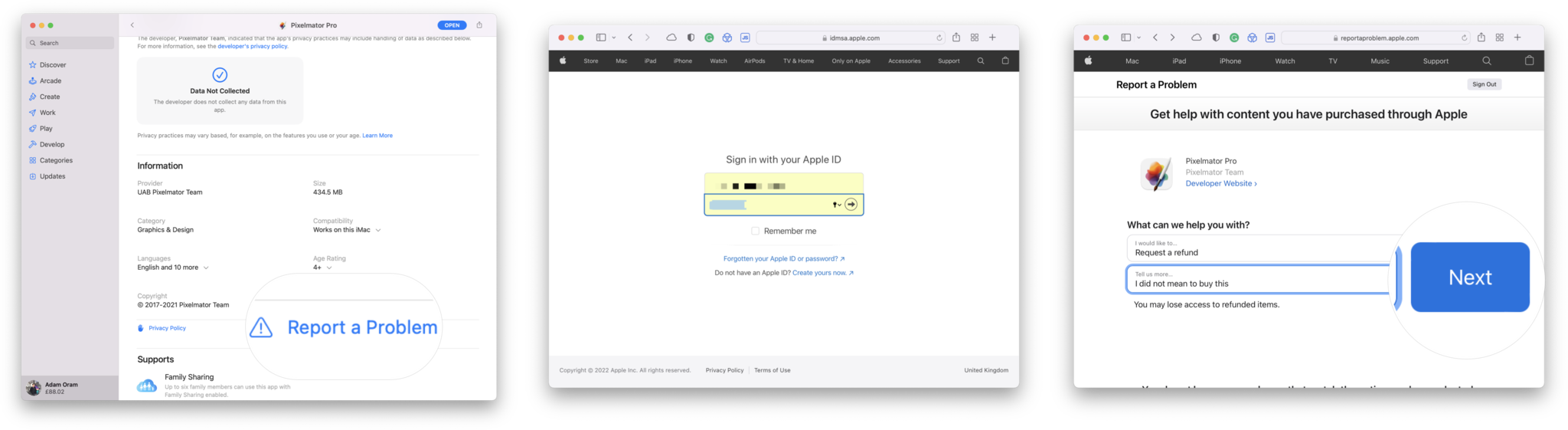Open privacy report shield in idmsa.apple.com window
The width and height of the screenshot is (1568, 430).
tap(691, 38)
